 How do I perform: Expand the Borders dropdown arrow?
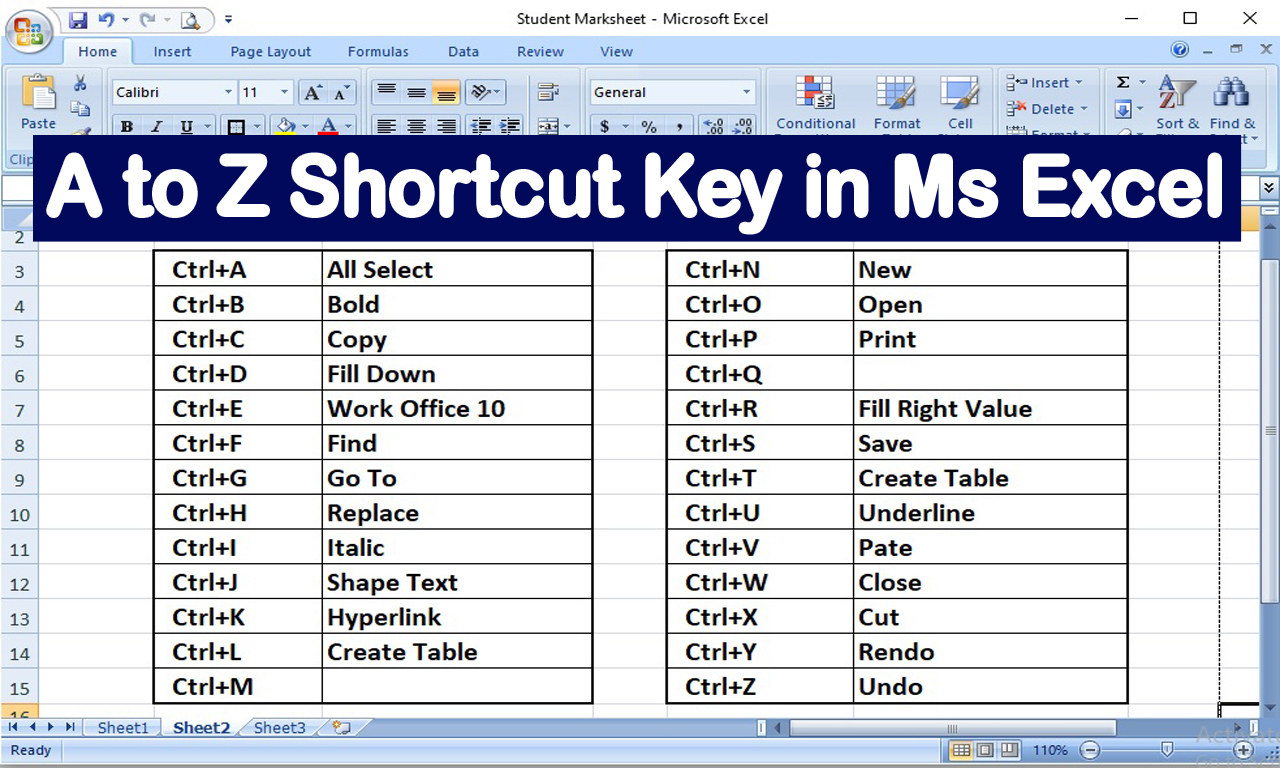(x=256, y=126)
